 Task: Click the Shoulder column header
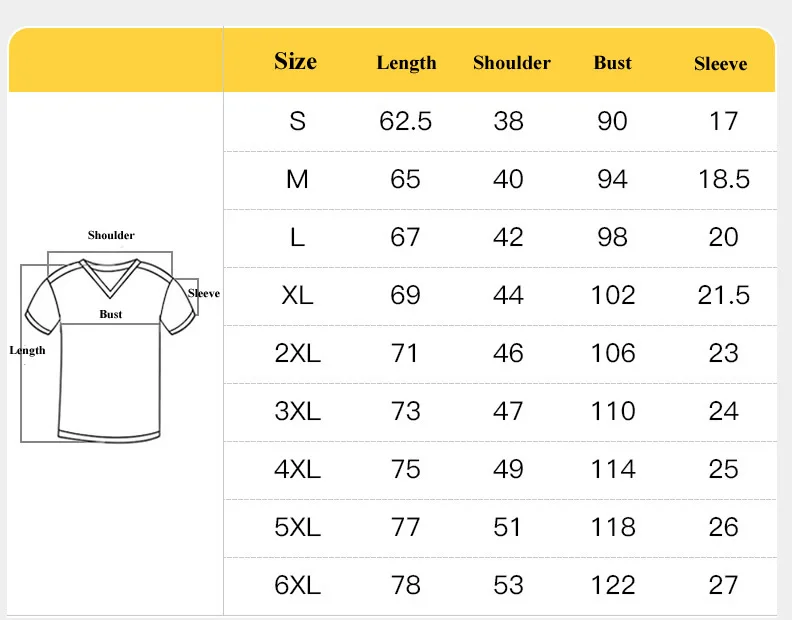(512, 63)
